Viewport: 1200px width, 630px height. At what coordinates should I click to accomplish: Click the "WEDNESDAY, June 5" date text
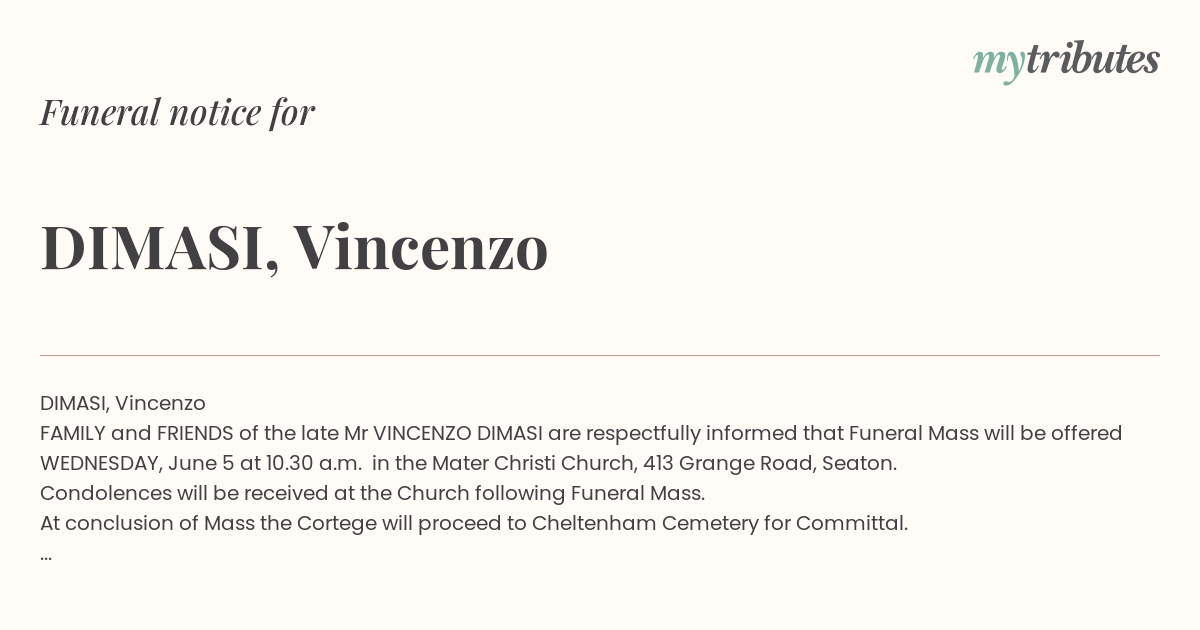[x=137, y=463]
